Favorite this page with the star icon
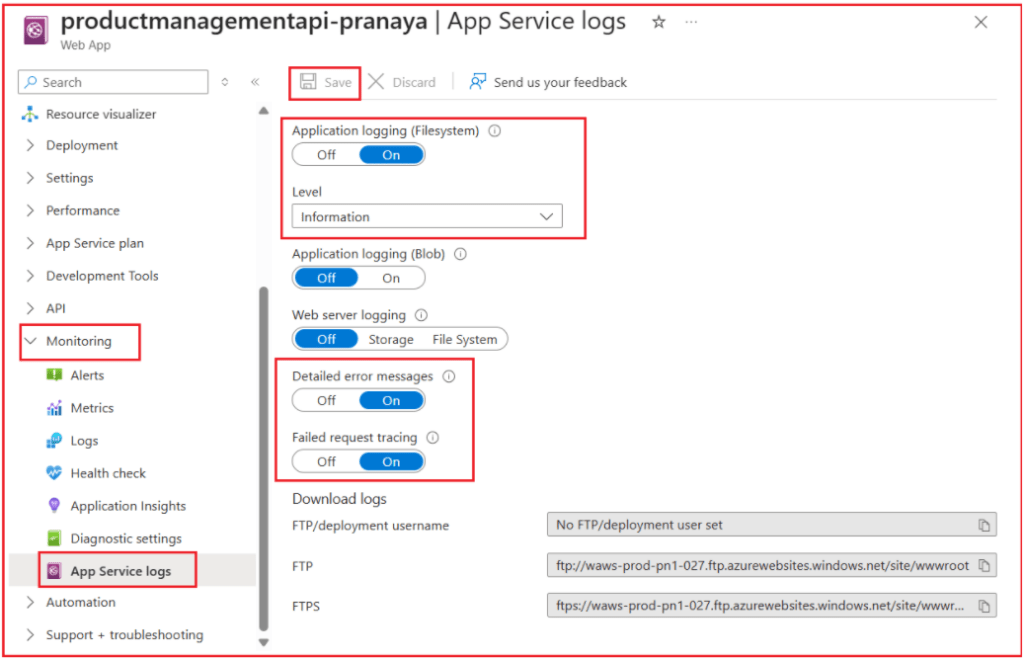 (658, 22)
